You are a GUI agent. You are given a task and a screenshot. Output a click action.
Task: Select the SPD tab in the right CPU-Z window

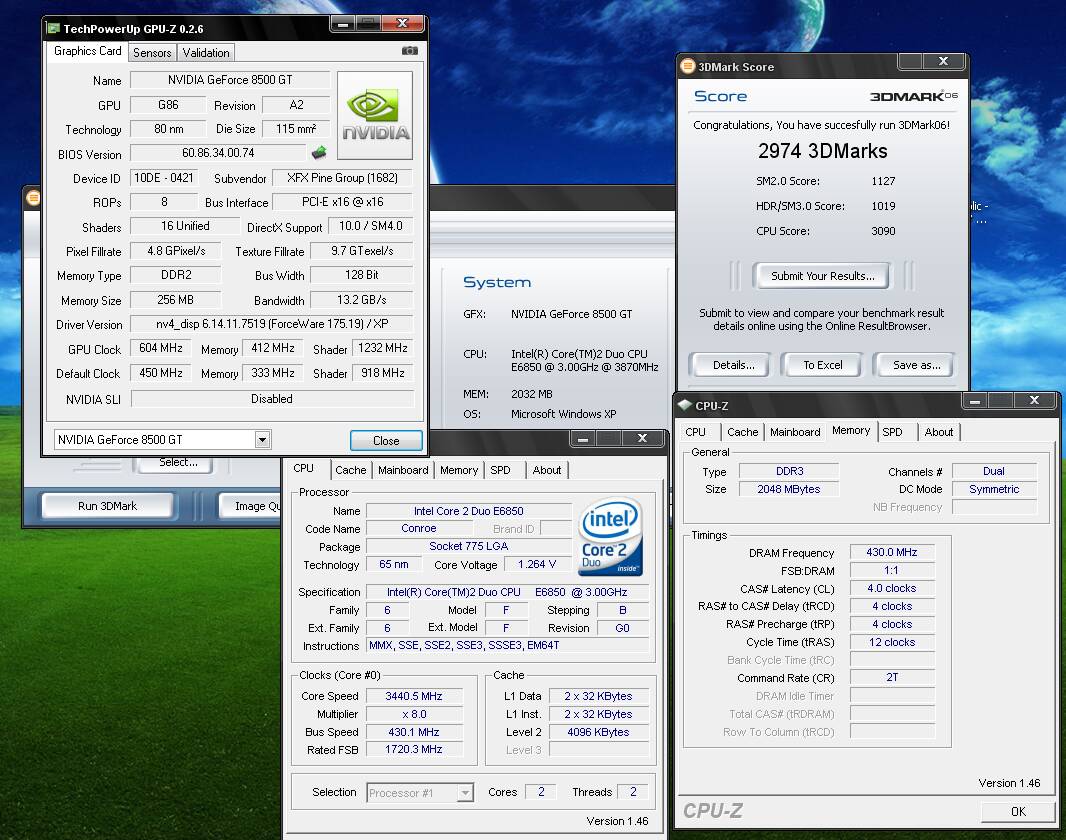pos(893,432)
